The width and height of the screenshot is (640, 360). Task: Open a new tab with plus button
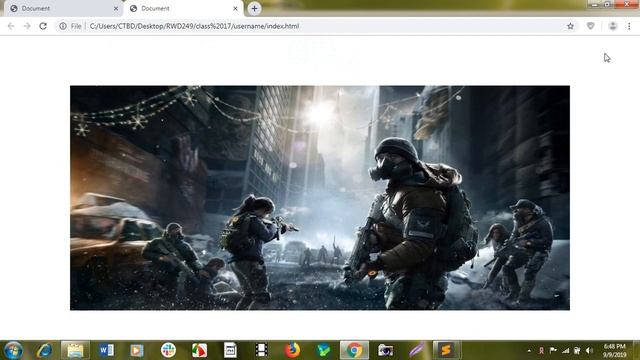pyautogui.click(x=254, y=8)
